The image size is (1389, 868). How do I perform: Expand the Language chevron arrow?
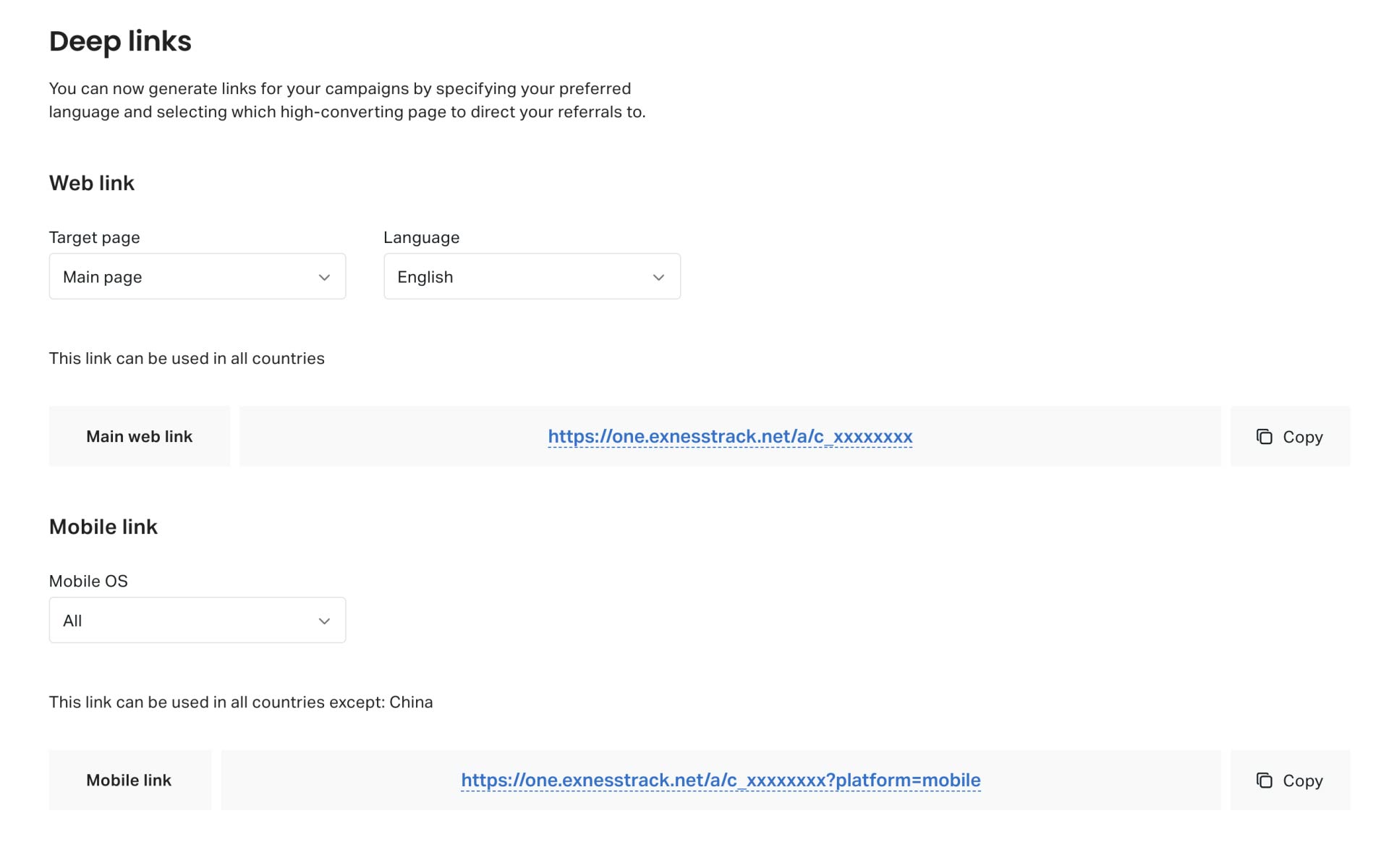pyautogui.click(x=658, y=277)
